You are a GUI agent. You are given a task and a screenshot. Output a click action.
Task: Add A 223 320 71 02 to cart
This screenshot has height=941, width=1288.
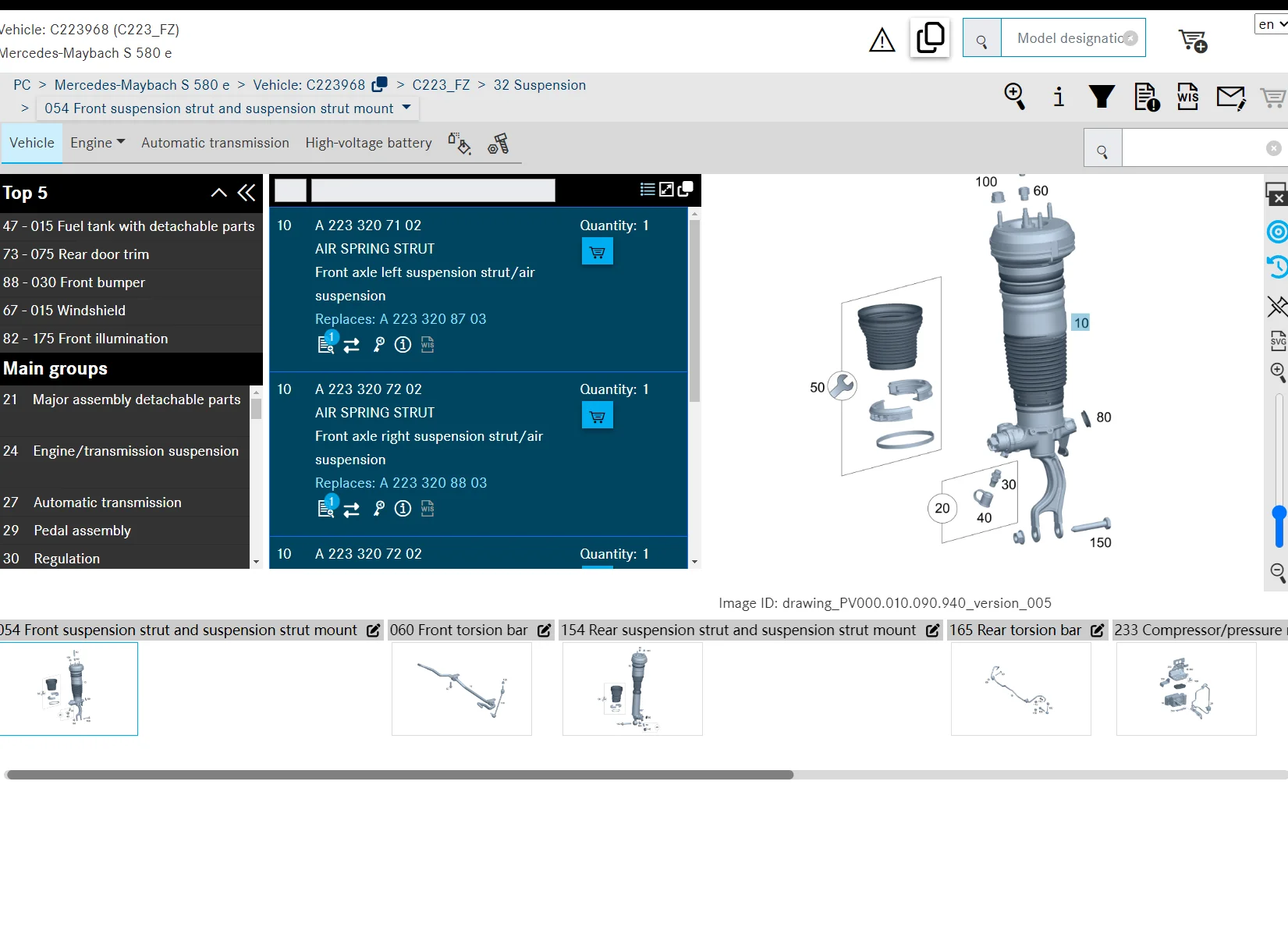coord(598,251)
